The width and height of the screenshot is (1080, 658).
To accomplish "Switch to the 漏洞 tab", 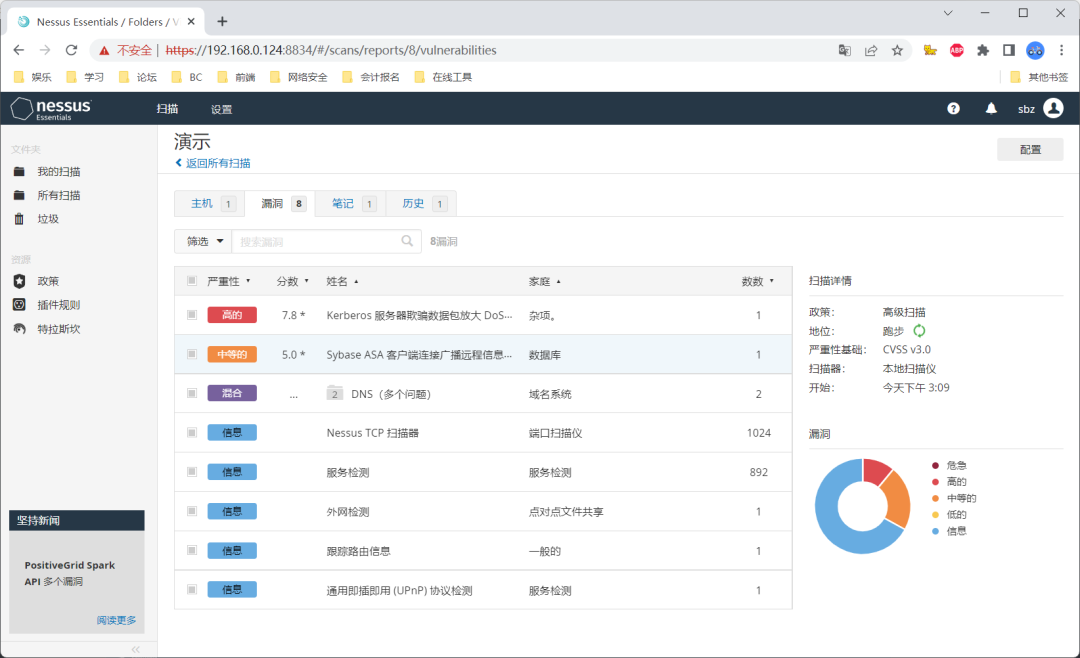I will click(280, 204).
